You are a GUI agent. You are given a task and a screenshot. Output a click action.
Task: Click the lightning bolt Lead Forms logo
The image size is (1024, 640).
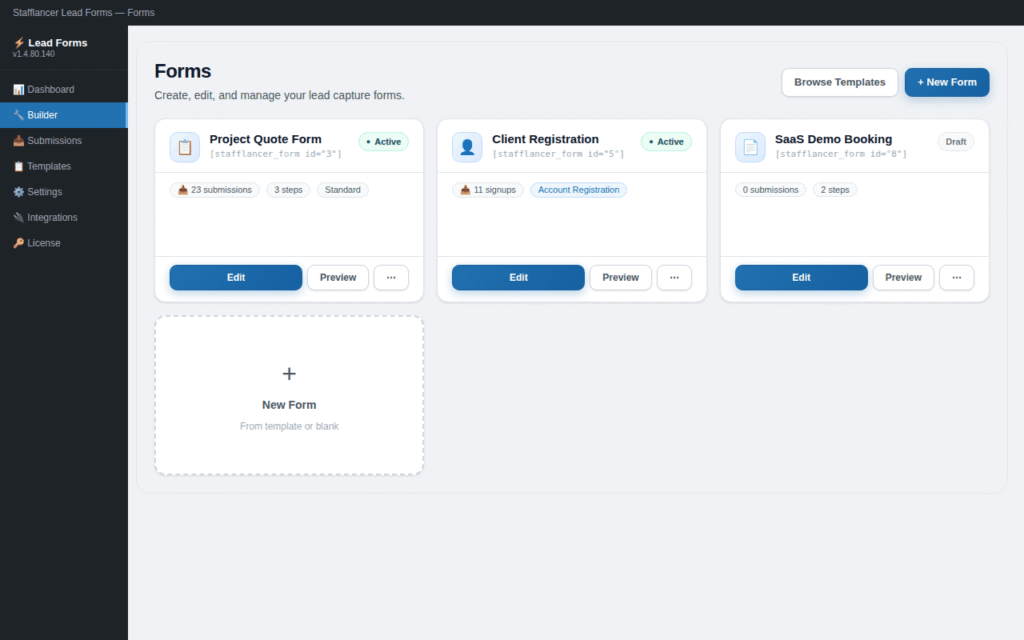tap(19, 42)
